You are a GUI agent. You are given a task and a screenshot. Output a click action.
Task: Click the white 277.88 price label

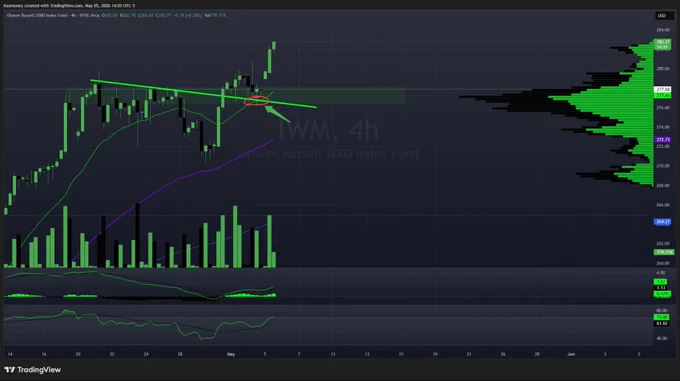662,89
